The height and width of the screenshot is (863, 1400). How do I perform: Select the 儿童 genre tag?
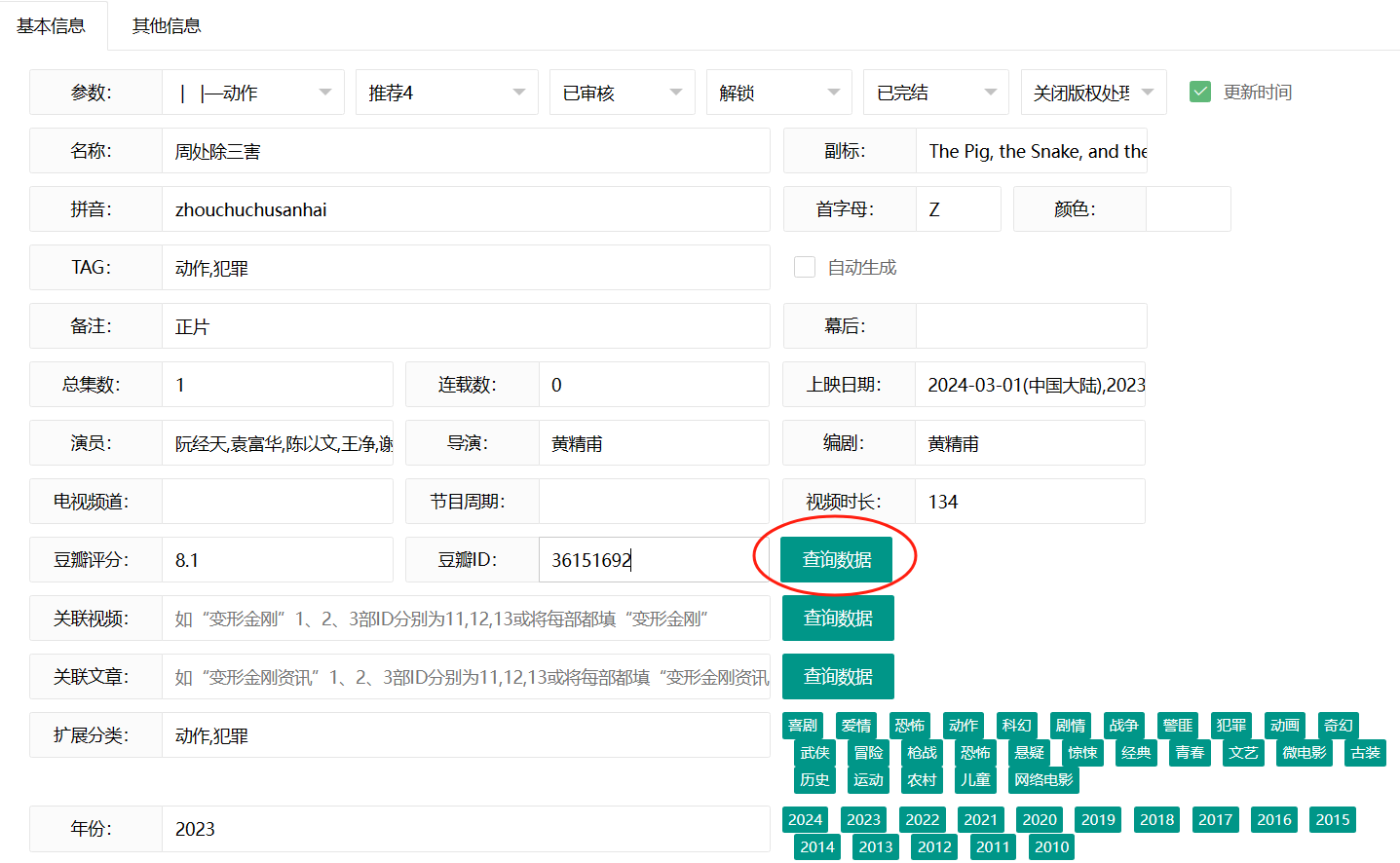(x=976, y=780)
